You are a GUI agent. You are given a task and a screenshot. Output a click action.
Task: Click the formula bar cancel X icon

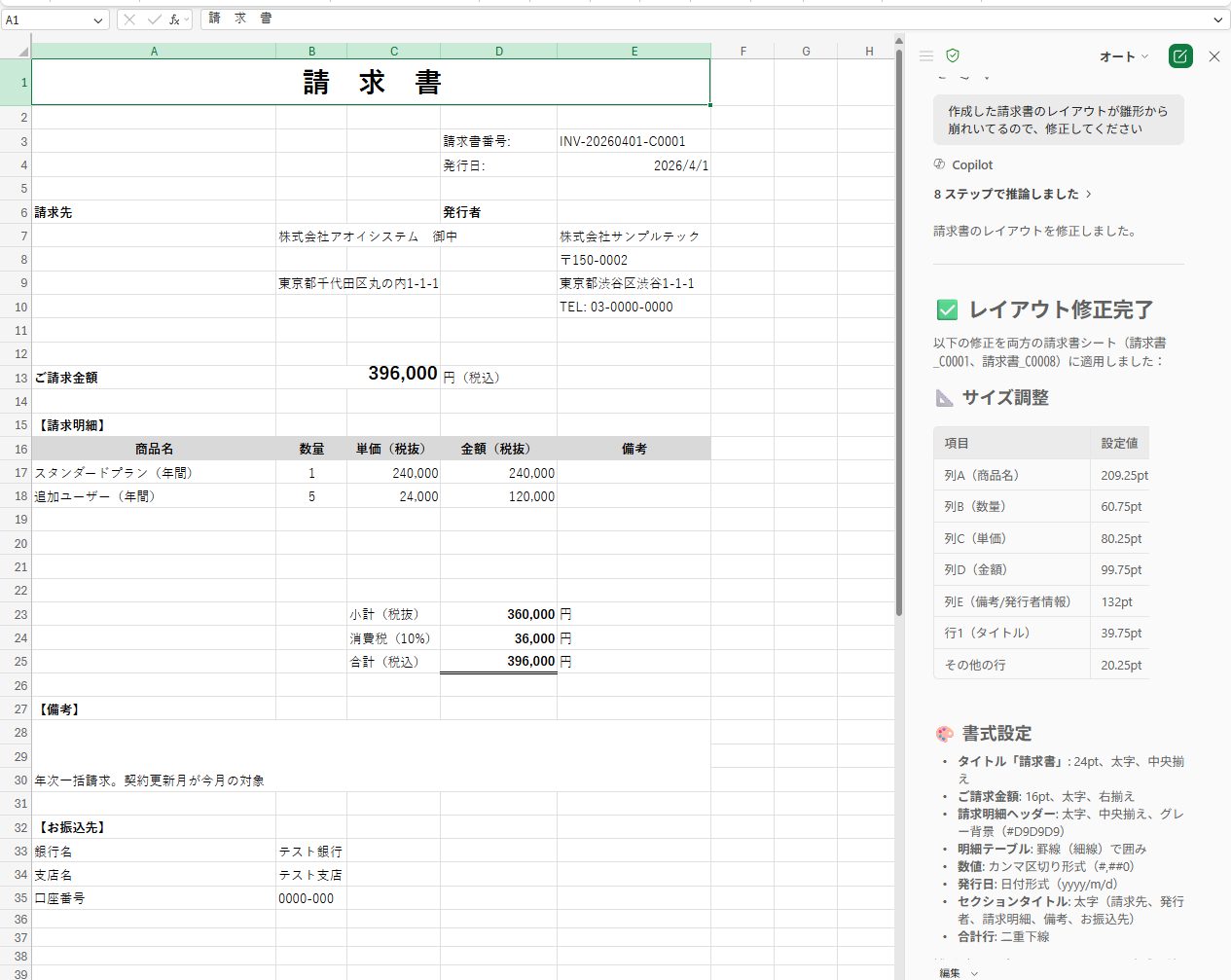coord(129,19)
